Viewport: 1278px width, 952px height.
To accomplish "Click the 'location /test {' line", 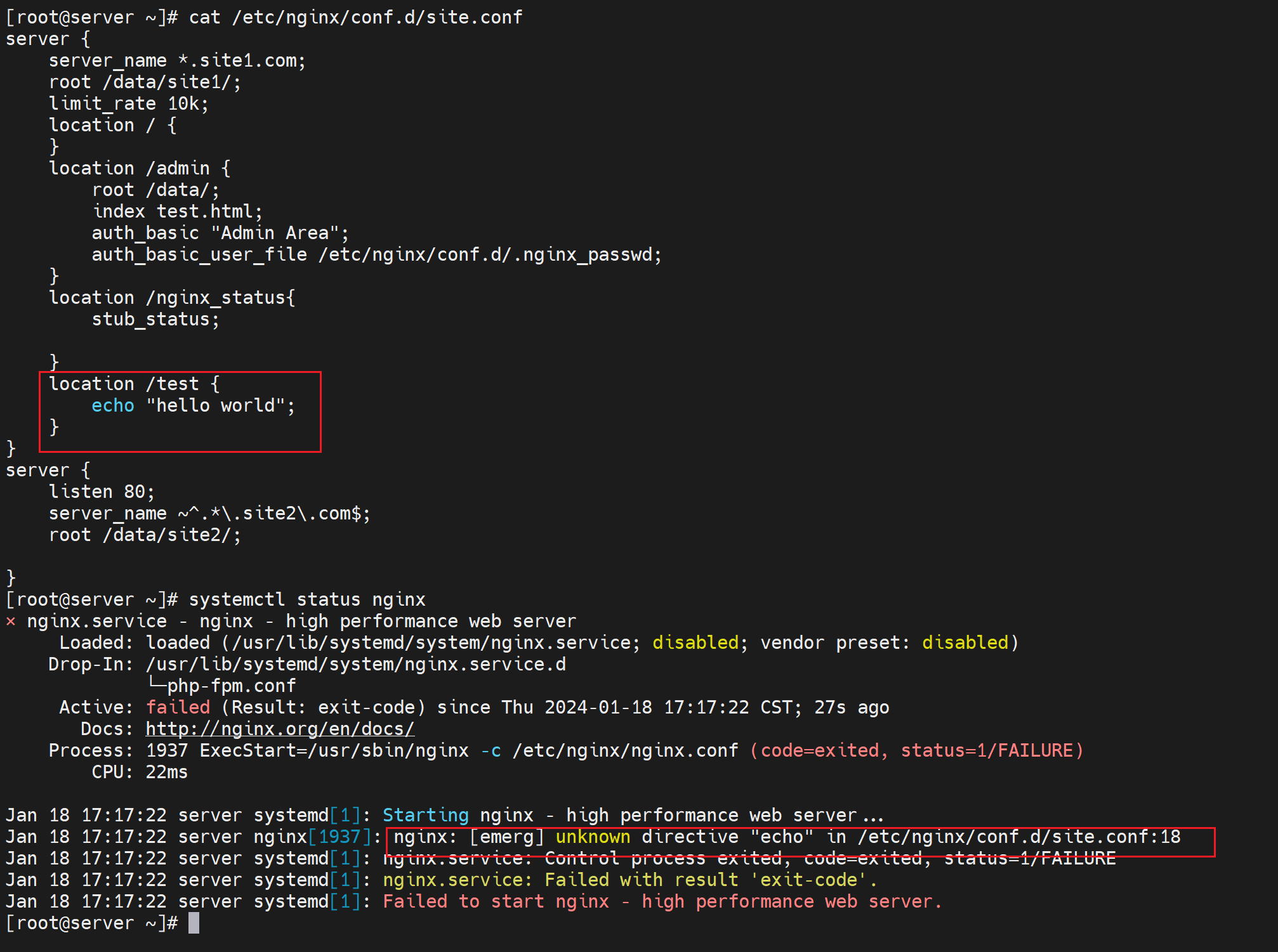I will (x=135, y=384).
